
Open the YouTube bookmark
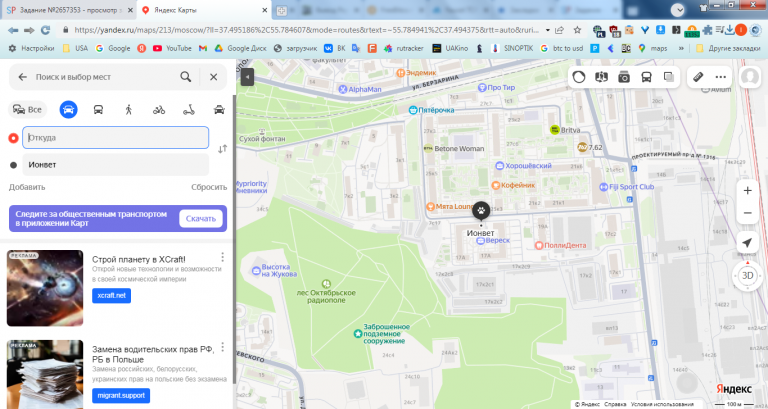pyautogui.click(x=172, y=48)
